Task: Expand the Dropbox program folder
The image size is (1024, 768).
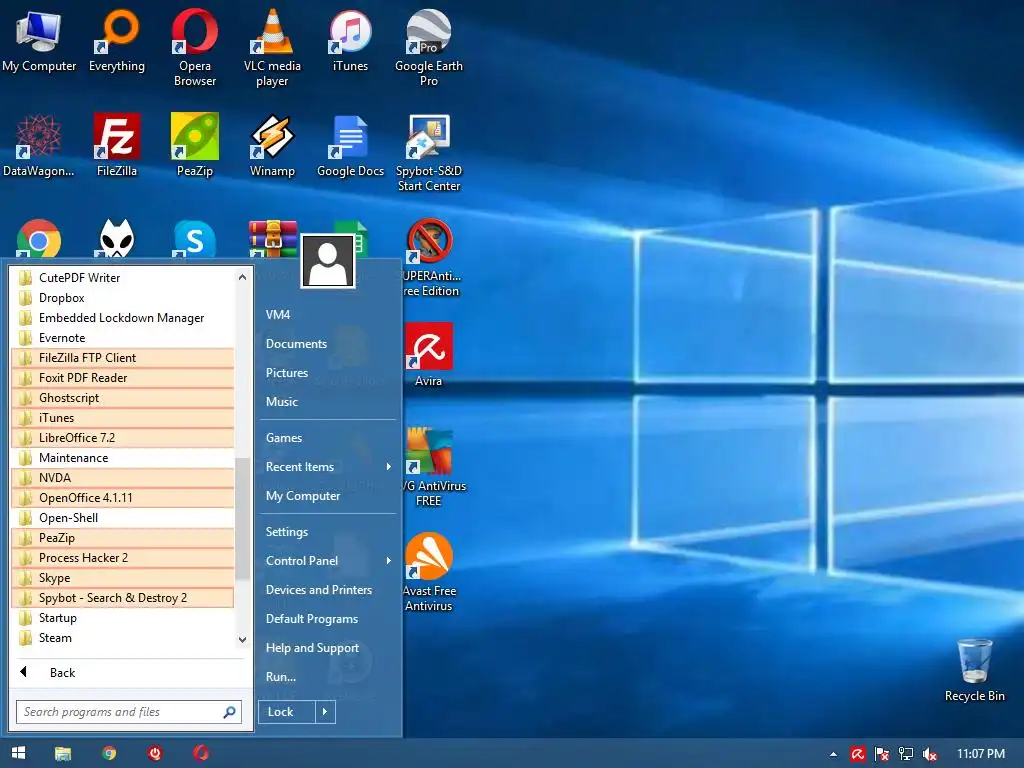Action: pos(123,298)
